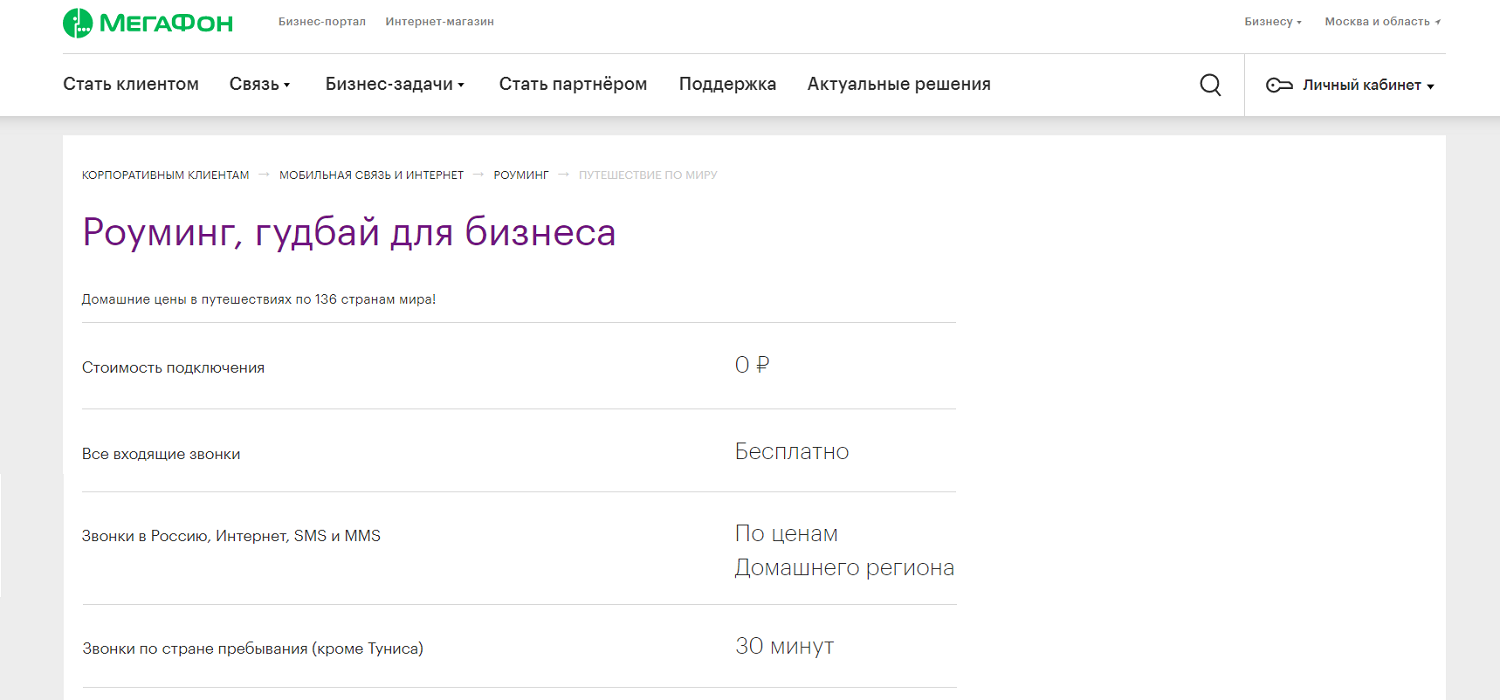Viewport: 1500px width, 700px height.
Task: Click Звонки по стране пребывания (кроме Туниса)
Action: (253, 649)
